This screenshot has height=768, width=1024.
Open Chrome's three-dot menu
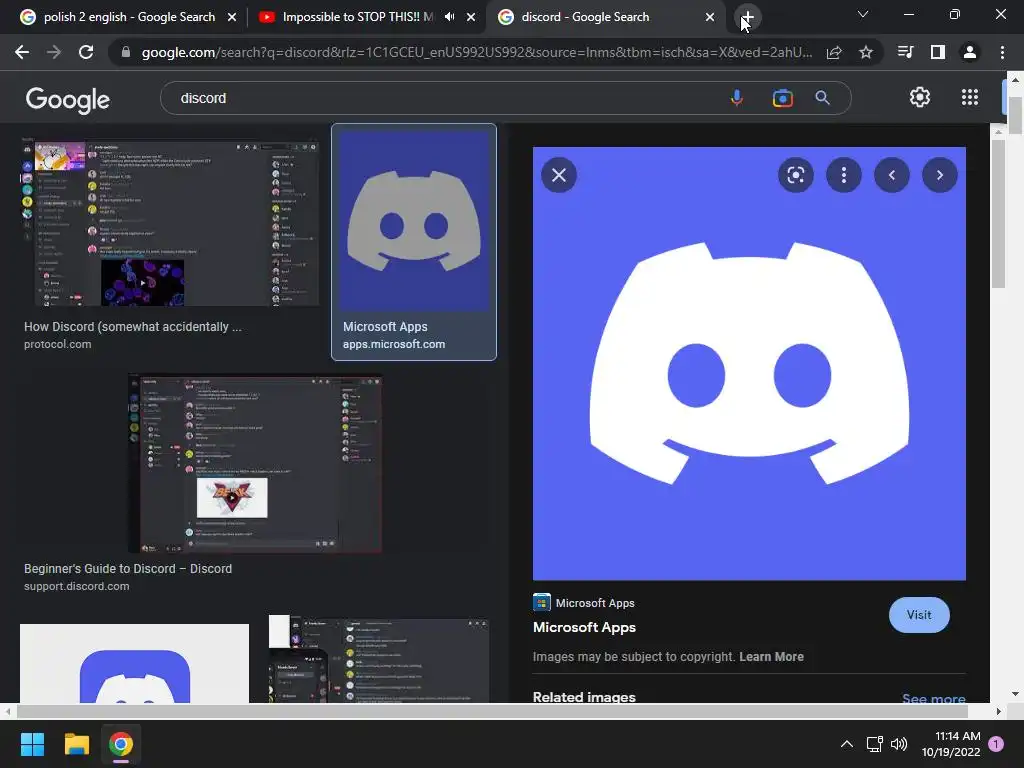coord(1002,52)
